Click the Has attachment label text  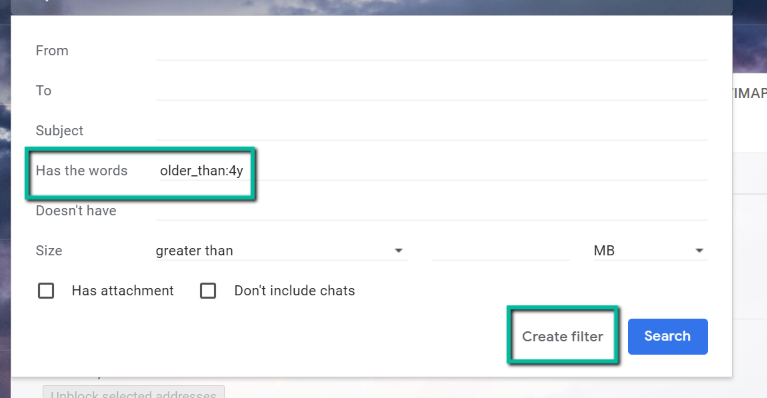pyautogui.click(x=123, y=290)
